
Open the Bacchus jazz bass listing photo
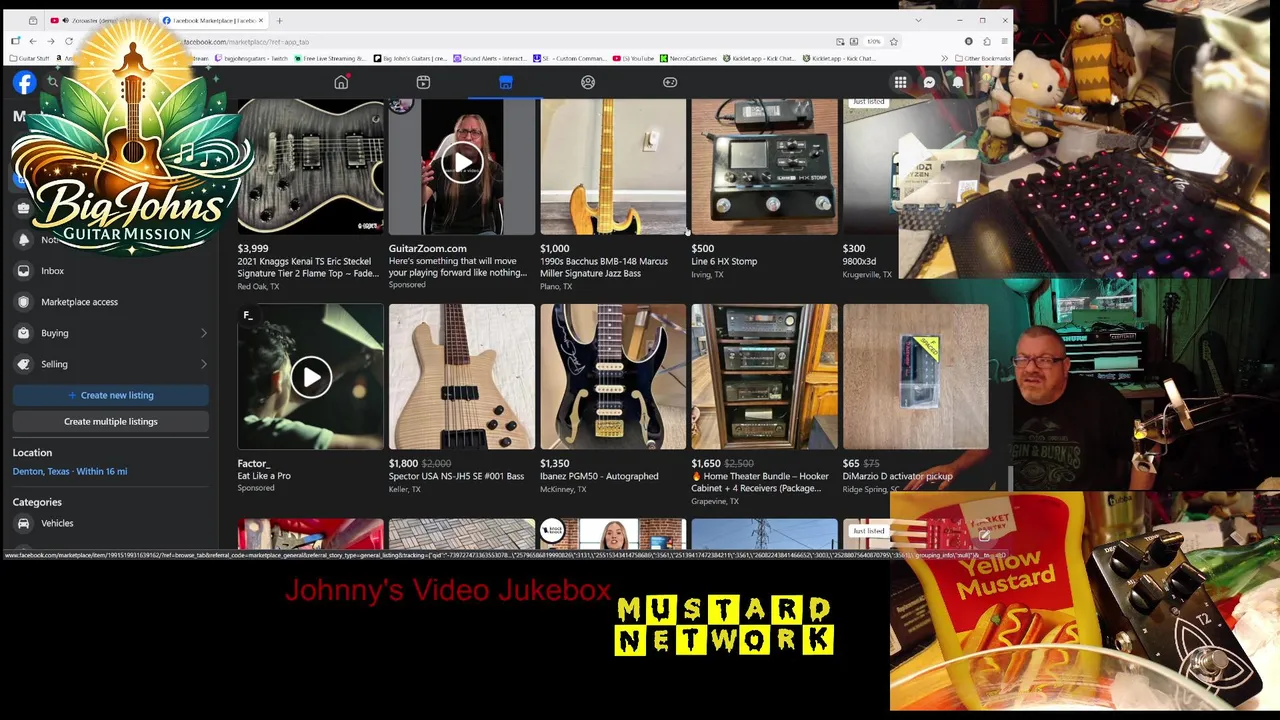613,166
